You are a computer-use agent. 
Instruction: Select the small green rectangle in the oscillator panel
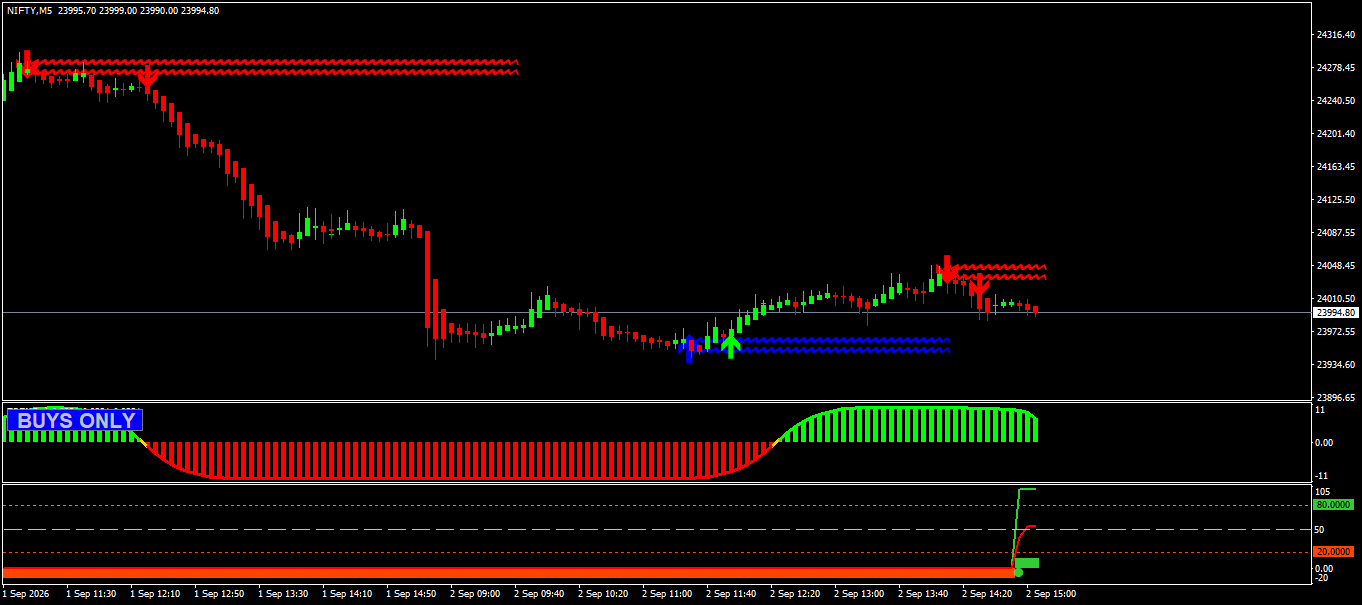tap(1028, 563)
